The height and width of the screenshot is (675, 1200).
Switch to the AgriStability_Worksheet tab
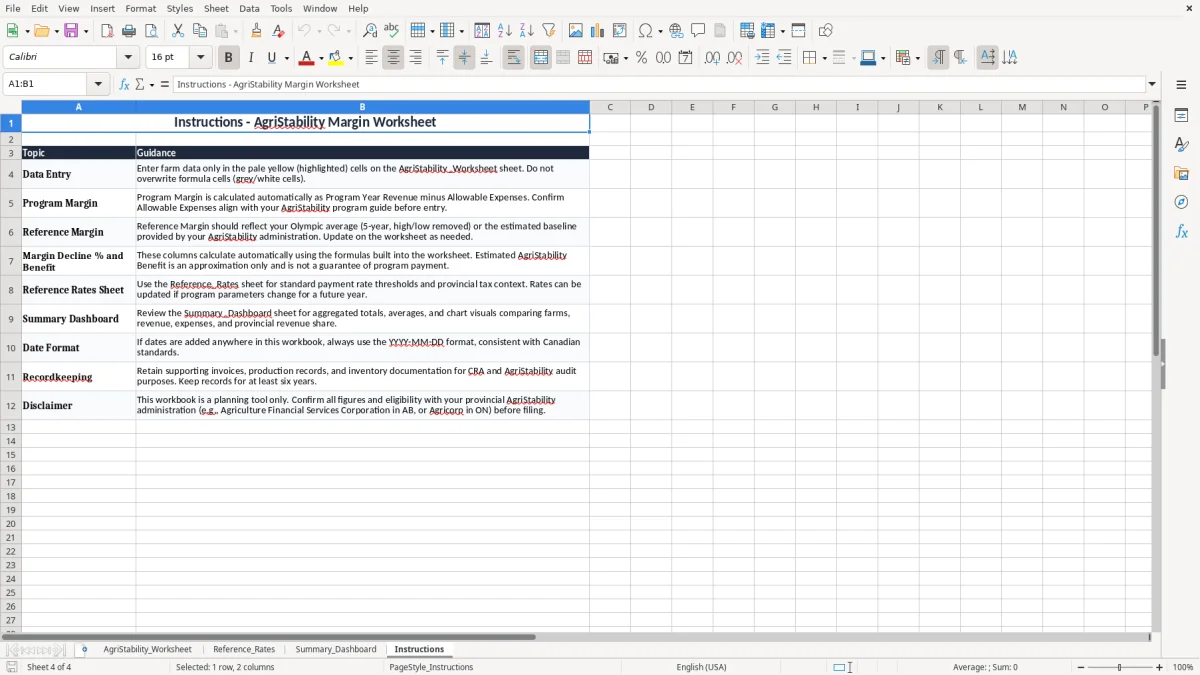click(147, 650)
